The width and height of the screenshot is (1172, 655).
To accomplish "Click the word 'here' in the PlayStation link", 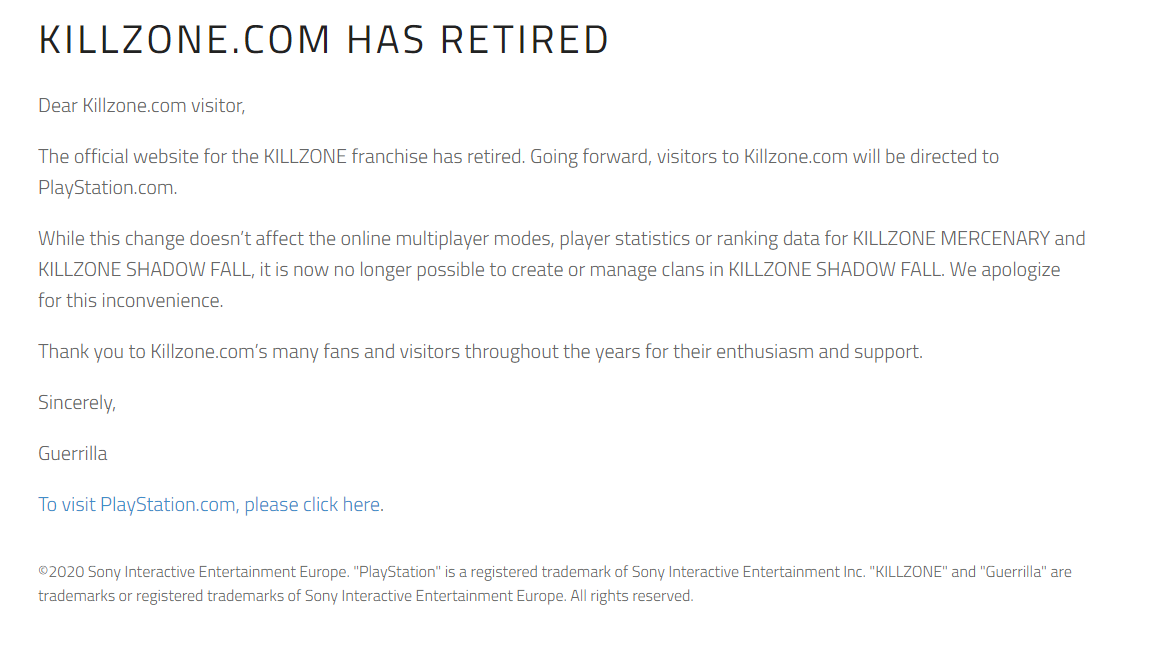I will tap(361, 505).
